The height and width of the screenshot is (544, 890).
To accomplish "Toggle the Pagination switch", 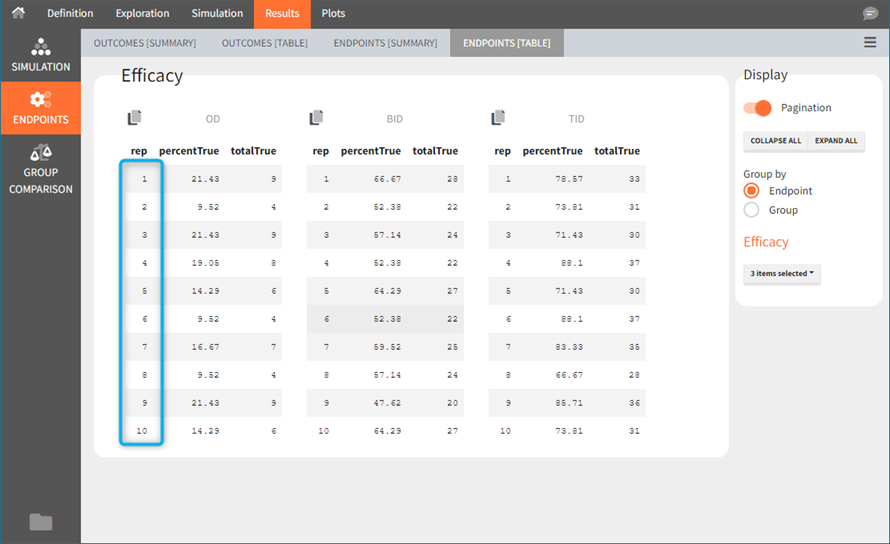I will (x=758, y=108).
